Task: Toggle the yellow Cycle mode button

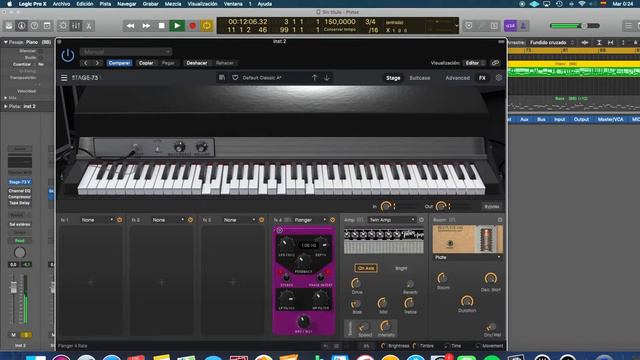Action: click(207, 26)
